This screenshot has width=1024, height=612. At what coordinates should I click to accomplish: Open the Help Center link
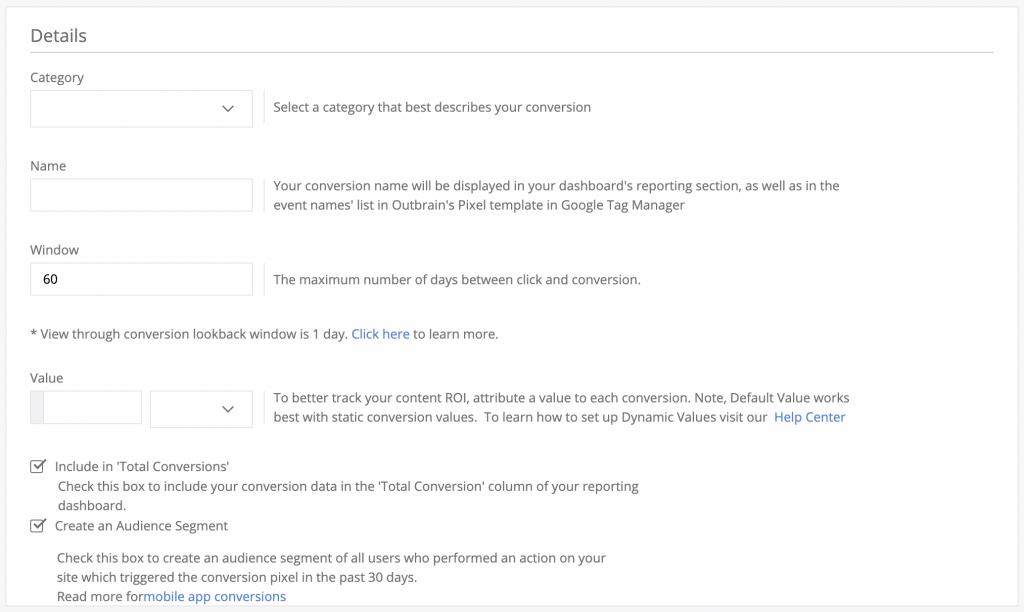pyautogui.click(x=809, y=417)
